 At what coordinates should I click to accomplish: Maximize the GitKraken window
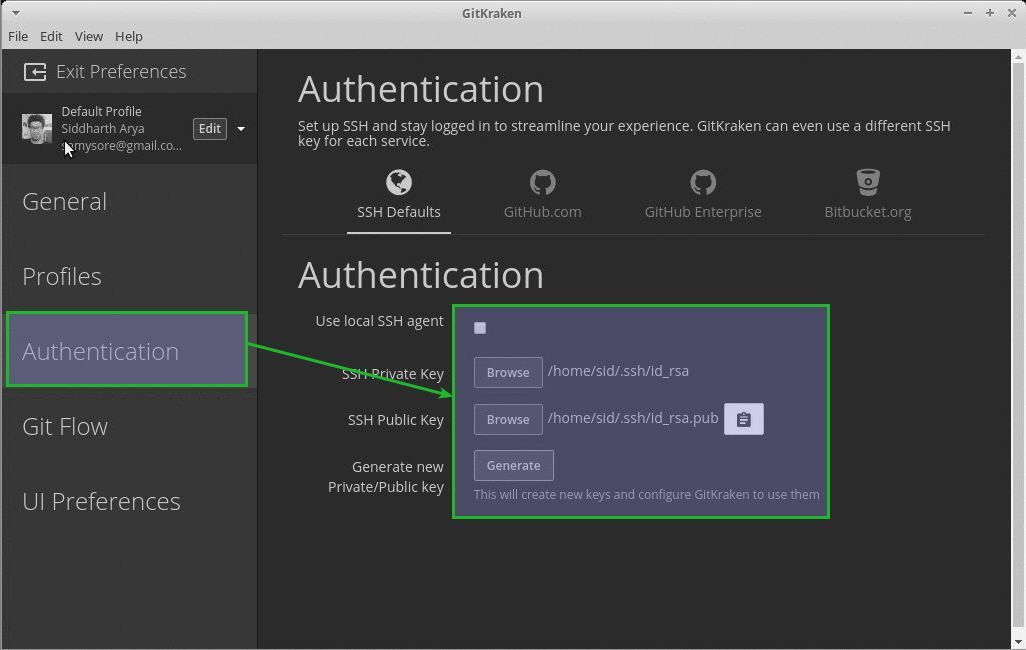click(989, 13)
